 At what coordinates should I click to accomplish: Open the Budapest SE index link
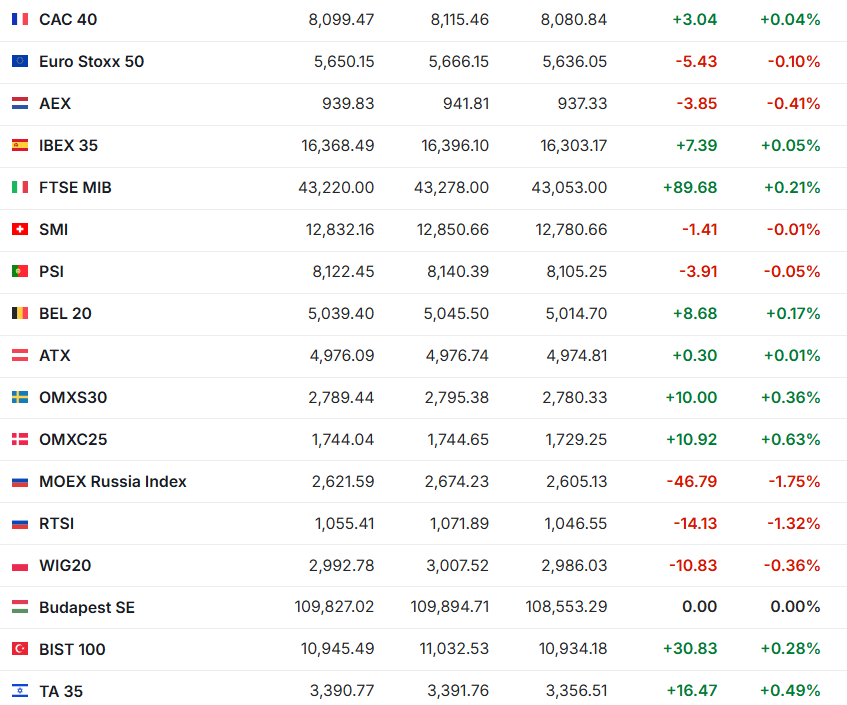click(86, 608)
